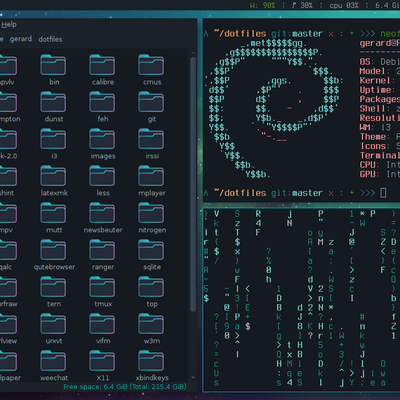
Task: Open the nitrogen folder
Action: tap(152, 218)
